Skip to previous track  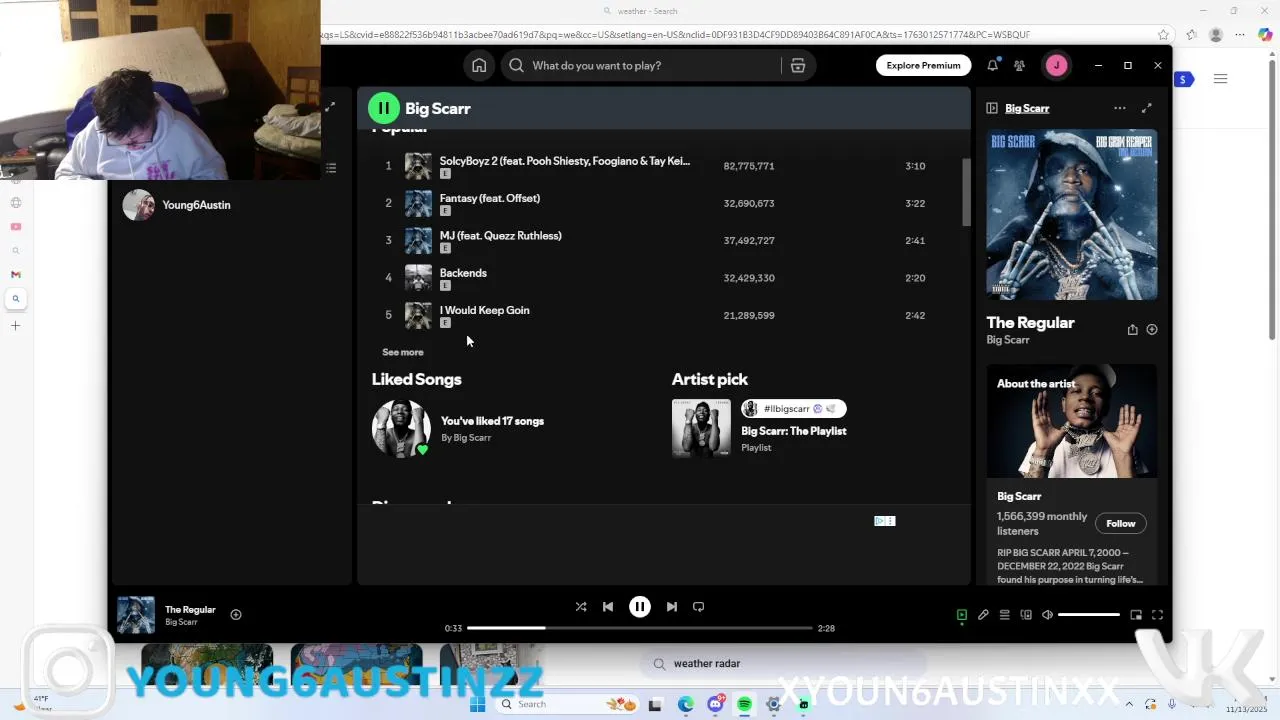(x=608, y=607)
